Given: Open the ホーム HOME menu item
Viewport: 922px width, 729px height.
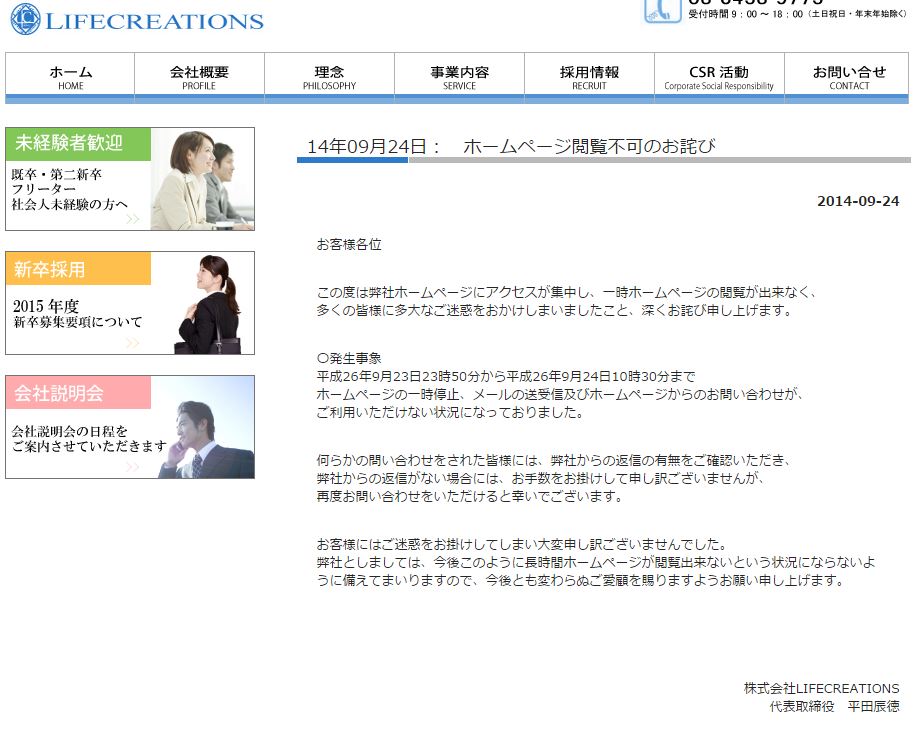Looking at the screenshot, I should (71, 78).
